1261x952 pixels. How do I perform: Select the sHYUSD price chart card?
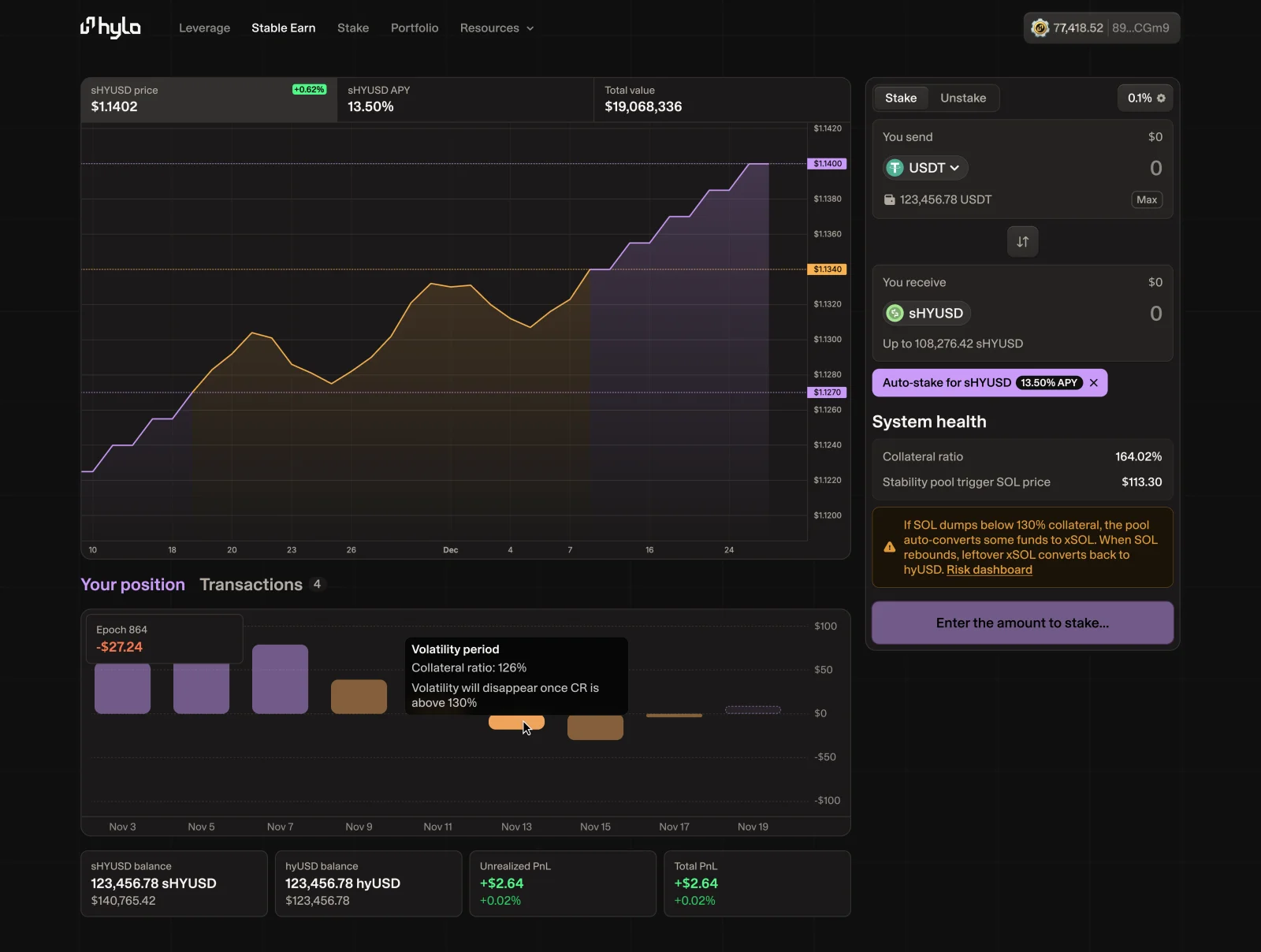209,99
